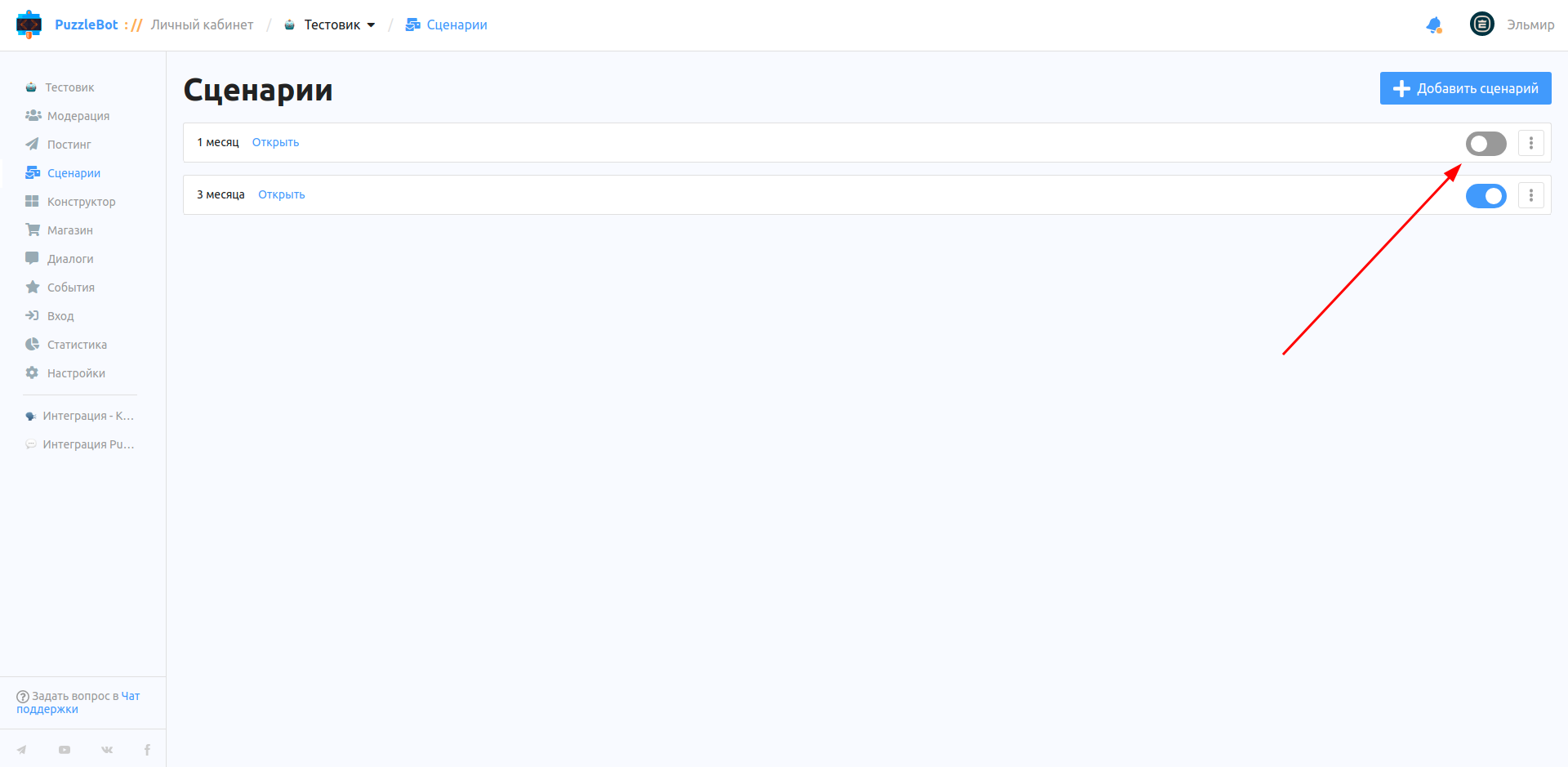Click the Сценарии sidebar icon

[x=33, y=173]
